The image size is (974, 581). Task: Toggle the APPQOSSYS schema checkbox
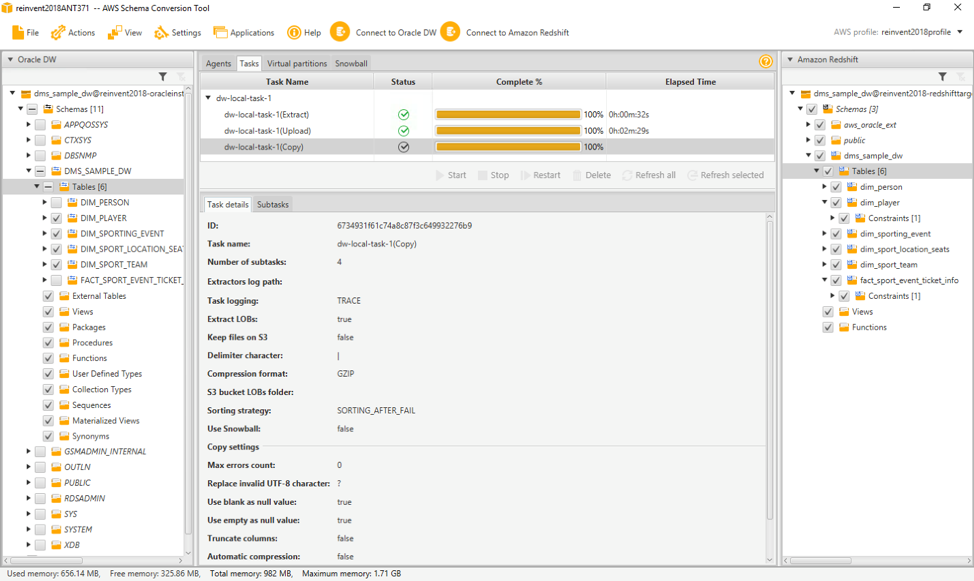point(40,125)
